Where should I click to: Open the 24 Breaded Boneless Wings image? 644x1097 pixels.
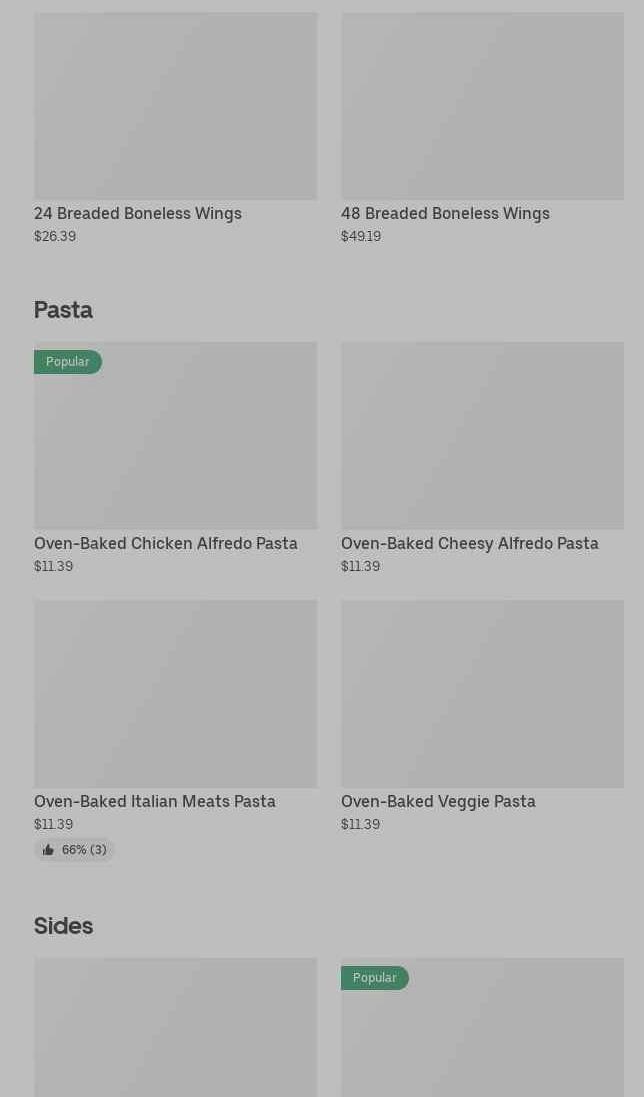[x=175, y=106]
